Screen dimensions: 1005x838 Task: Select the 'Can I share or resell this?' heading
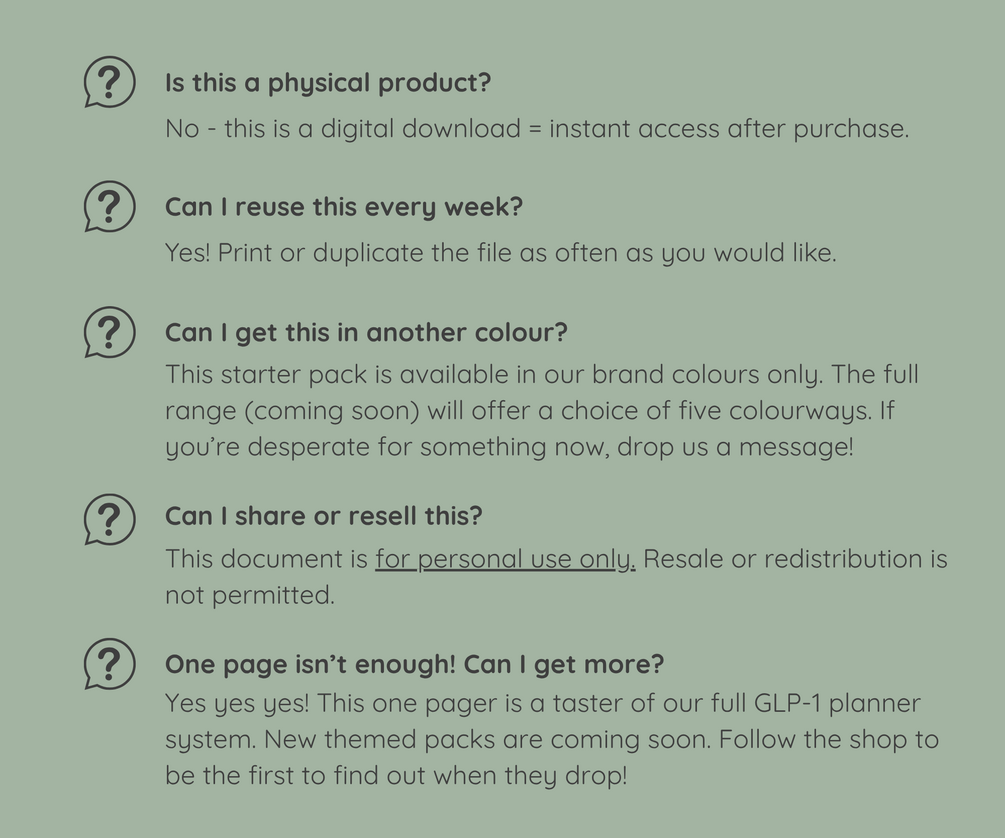(323, 516)
